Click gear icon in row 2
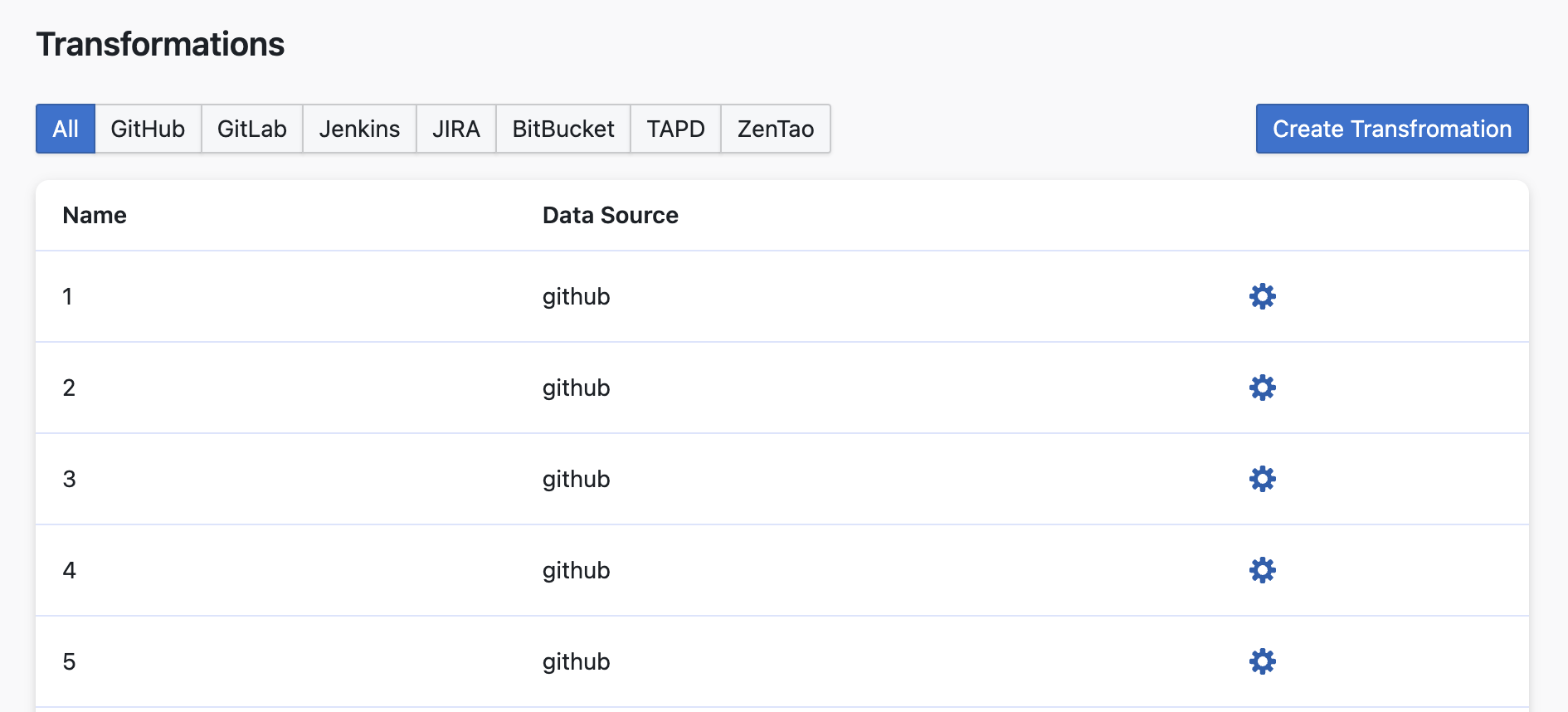Viewport: 1568px width, 712px height. [1262, 388]
